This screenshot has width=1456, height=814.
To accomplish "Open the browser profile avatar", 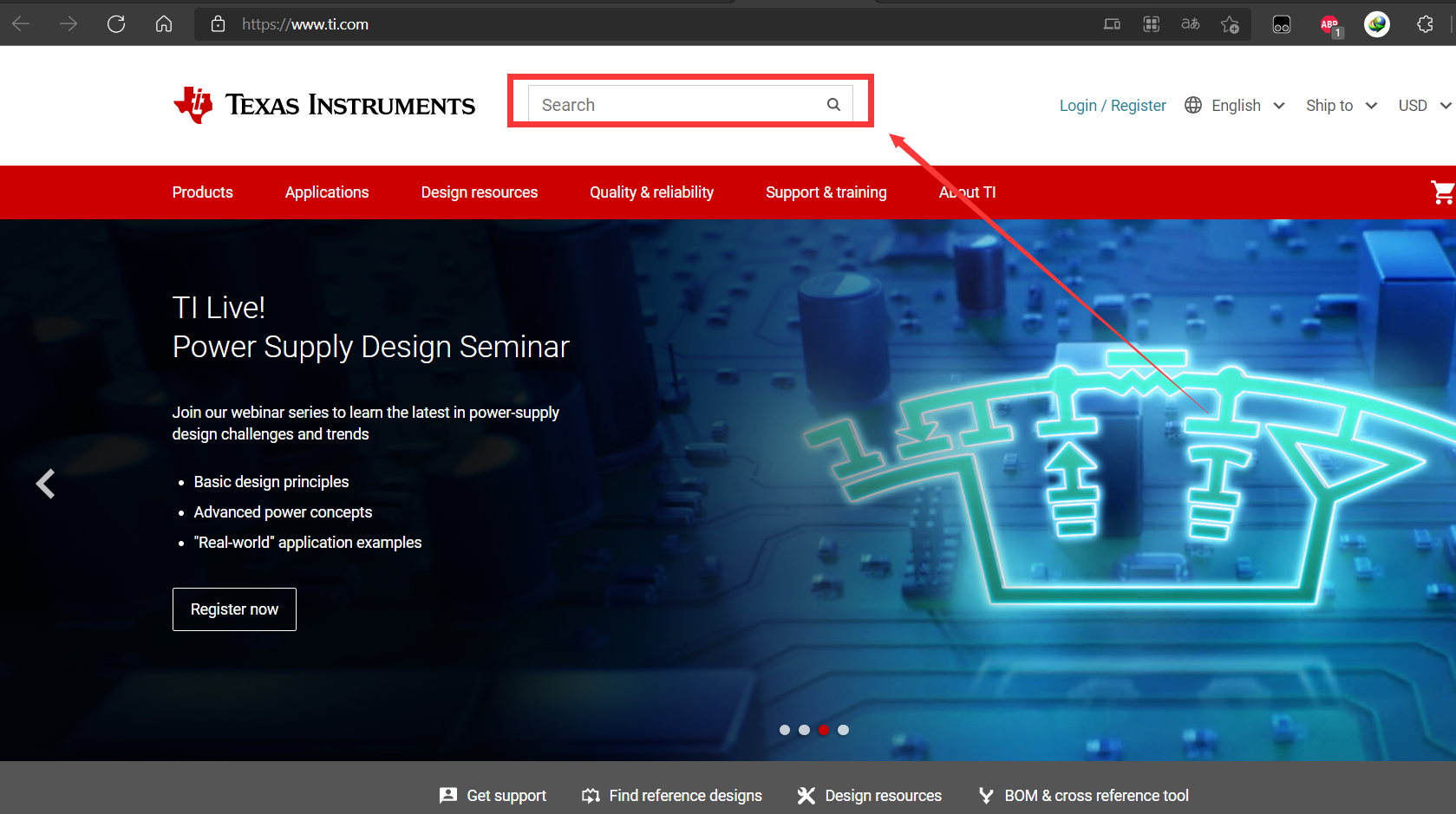I will 1377,24.
